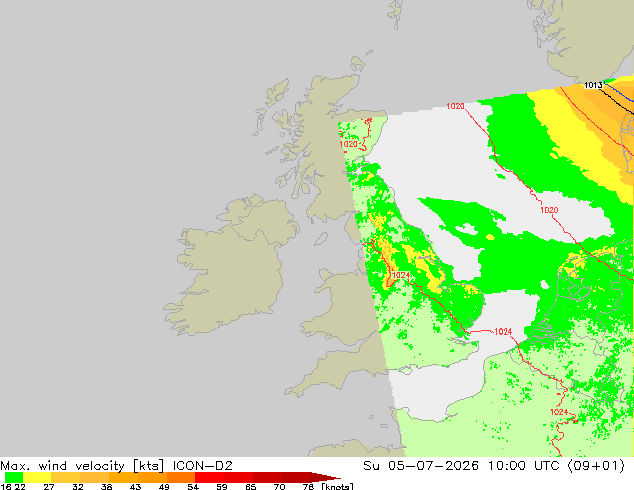The image size is (634, 490).
Task: Click the '27' legend value
Action: point(49,486)
